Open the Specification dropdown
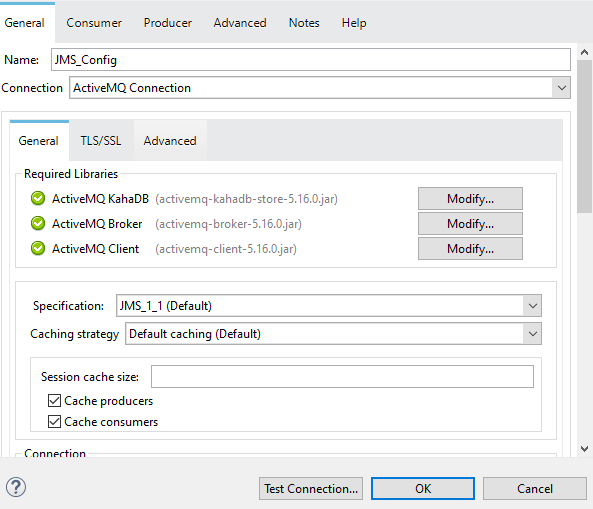 pyautogui.click(x=329, y=306)
